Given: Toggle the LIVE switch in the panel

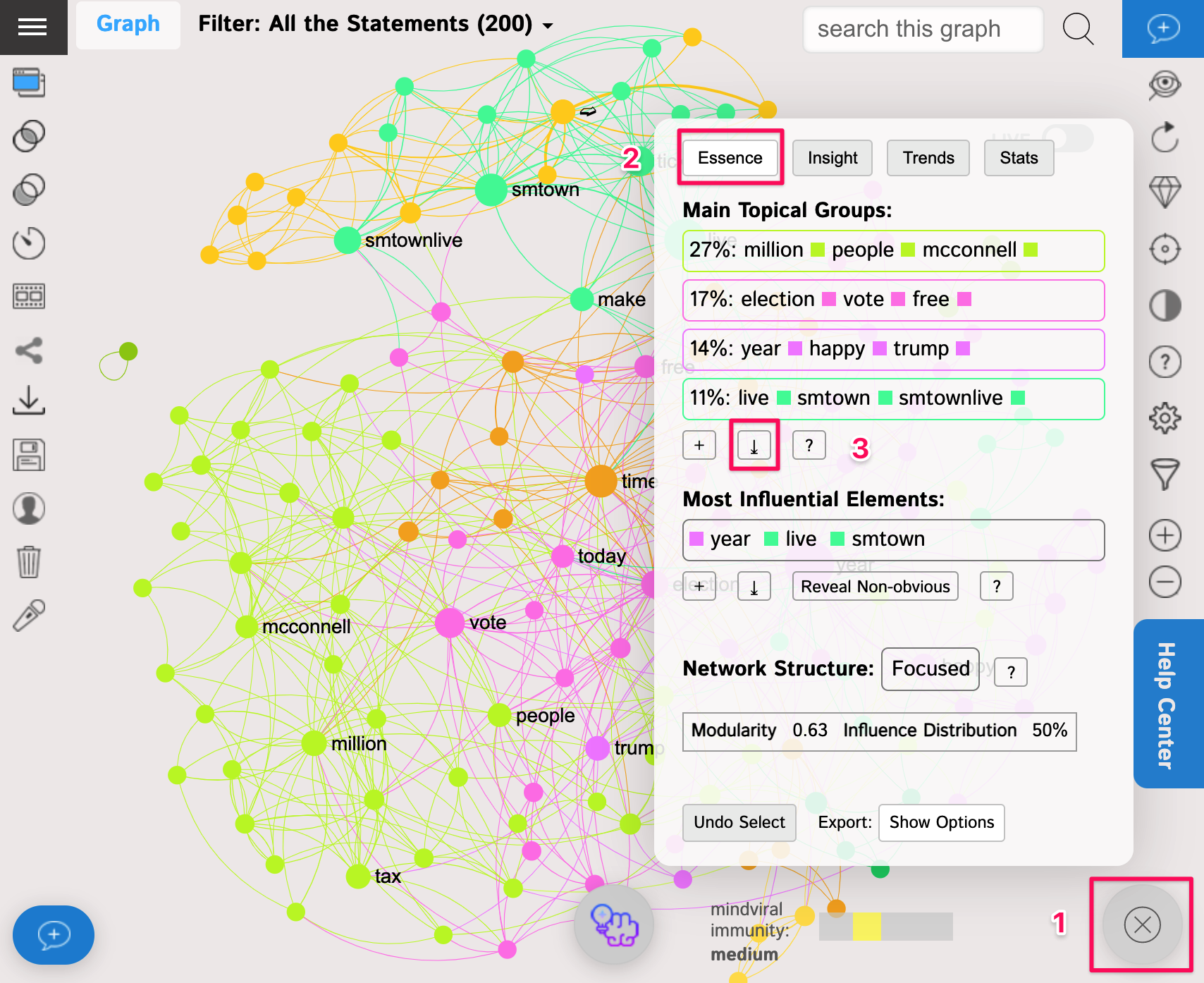Looking at the screenshot, I should click(1069, 138).
